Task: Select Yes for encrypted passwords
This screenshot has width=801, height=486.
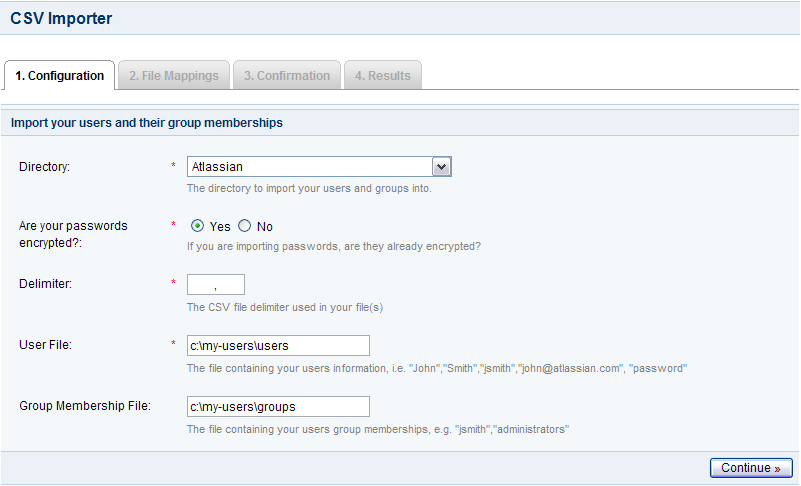Action: (x=197, y=226)
